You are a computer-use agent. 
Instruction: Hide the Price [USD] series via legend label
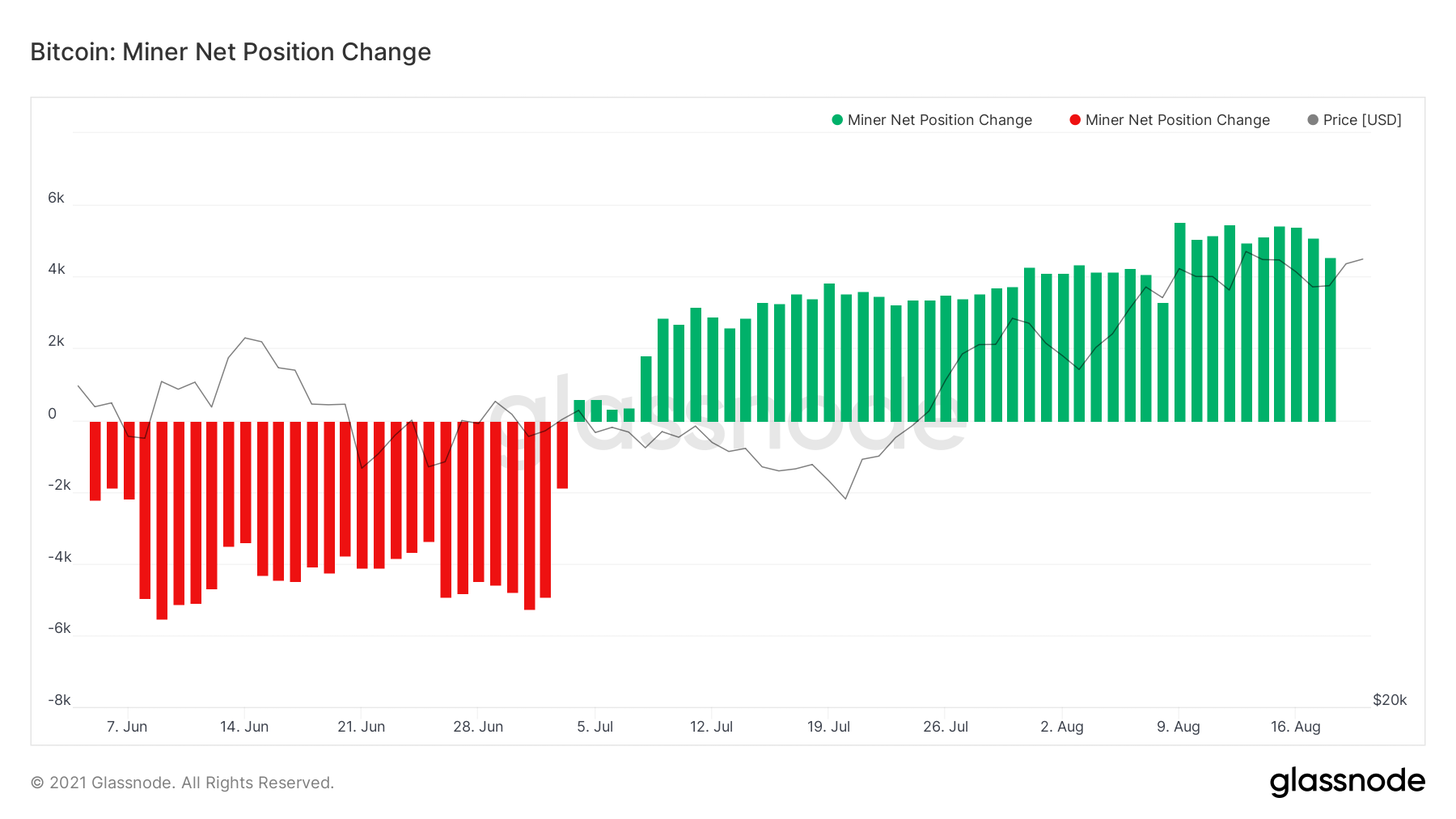[1362, 120]
